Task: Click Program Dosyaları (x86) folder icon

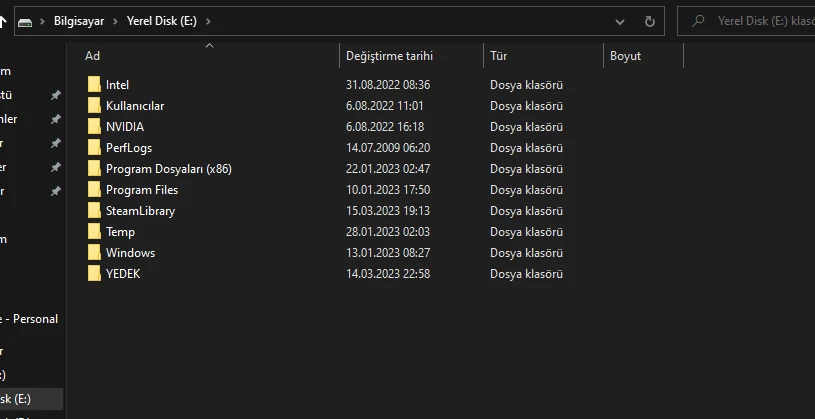Action: pyautogui.click(x=94, y=168)
